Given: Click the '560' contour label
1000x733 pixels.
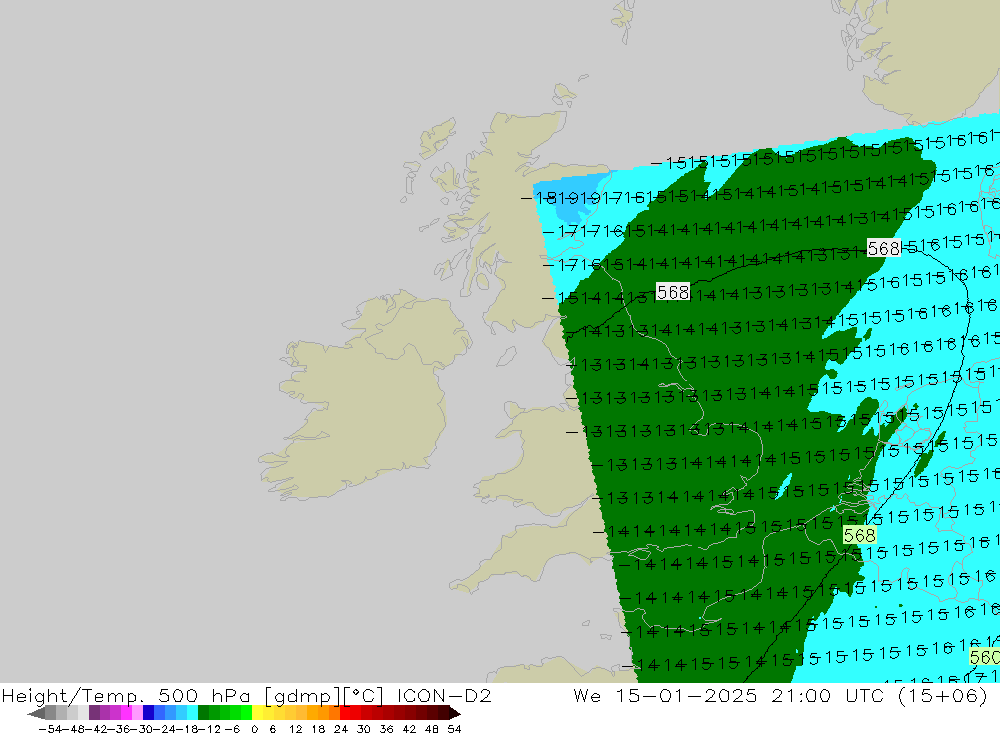Looking at the screenshot, I should click(x=984, y=657).
